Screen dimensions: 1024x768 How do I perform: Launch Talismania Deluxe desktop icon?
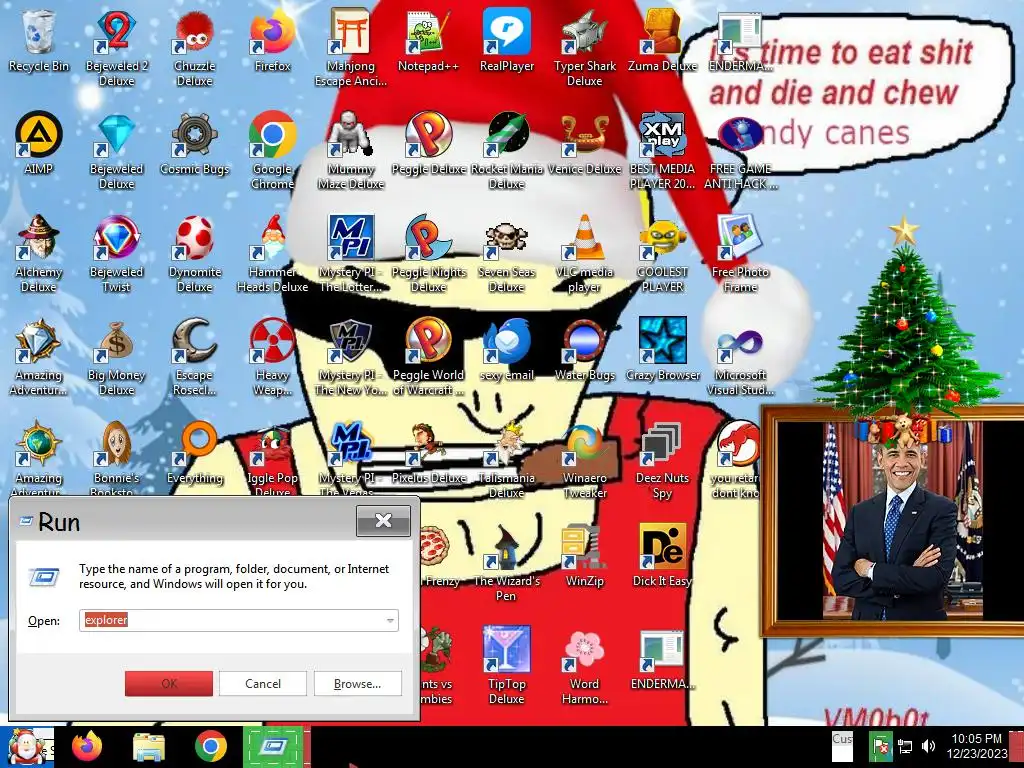coord(507,460)
